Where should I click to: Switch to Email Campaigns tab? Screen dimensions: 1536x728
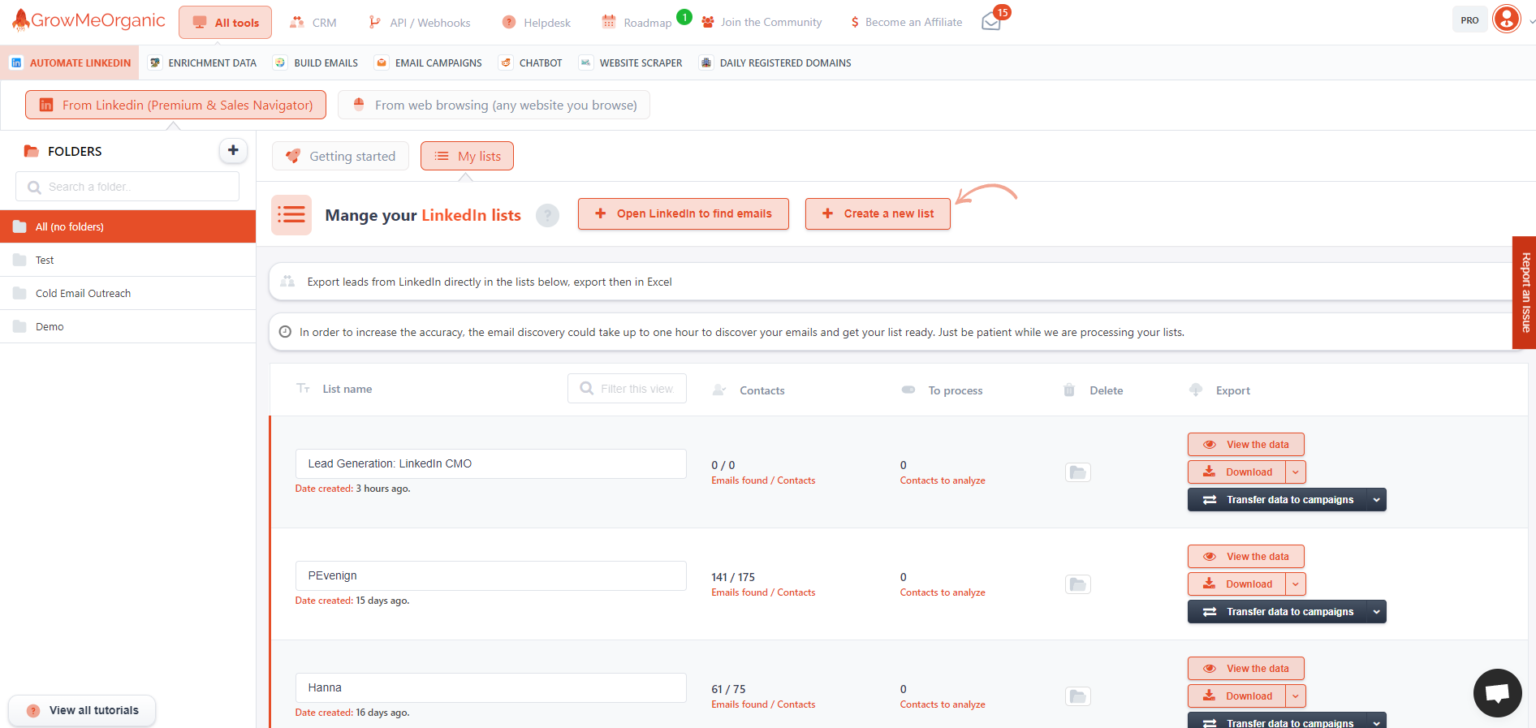[428, 63]
